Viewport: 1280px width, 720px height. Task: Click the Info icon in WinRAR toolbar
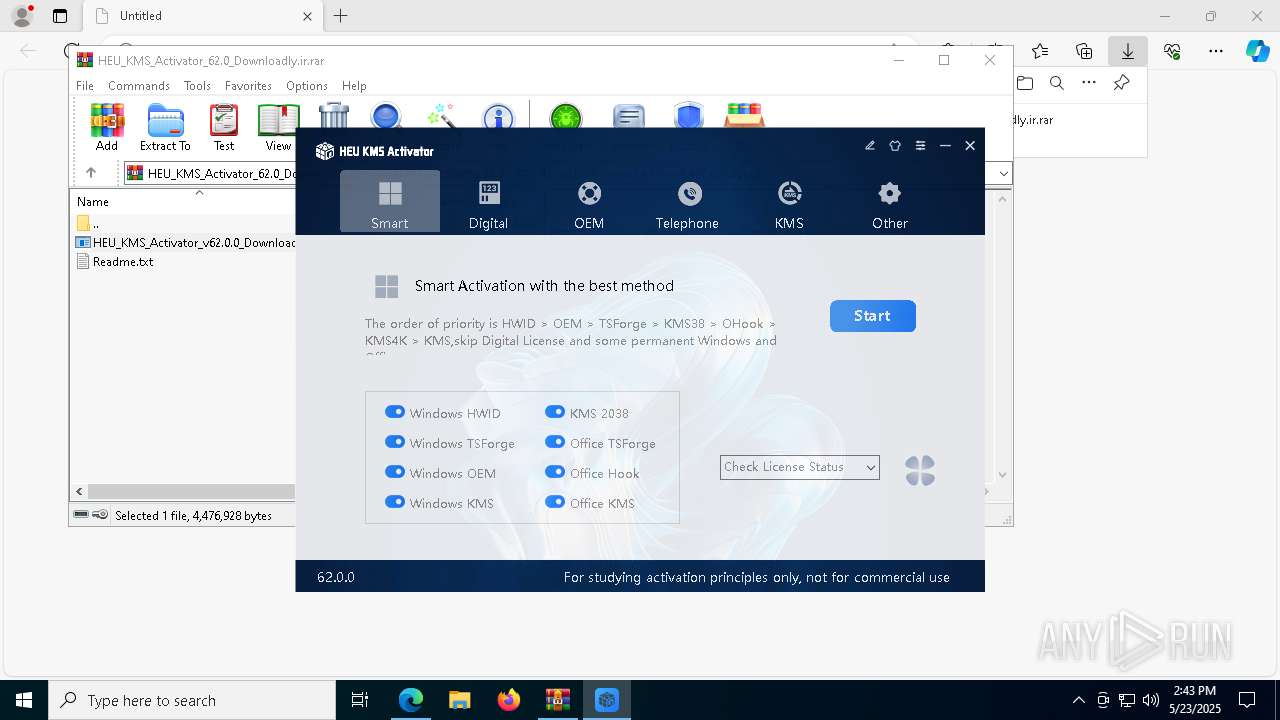click(x=497, y=116)
